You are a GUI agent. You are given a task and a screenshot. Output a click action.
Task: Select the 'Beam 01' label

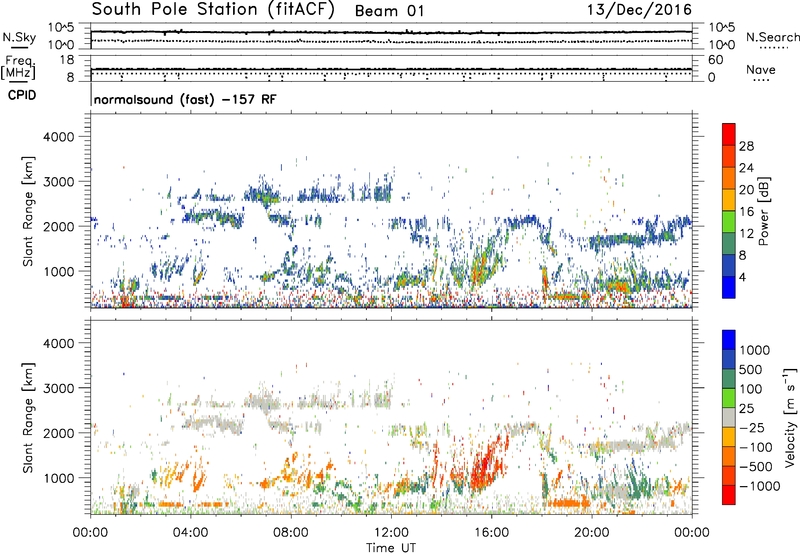389,11
